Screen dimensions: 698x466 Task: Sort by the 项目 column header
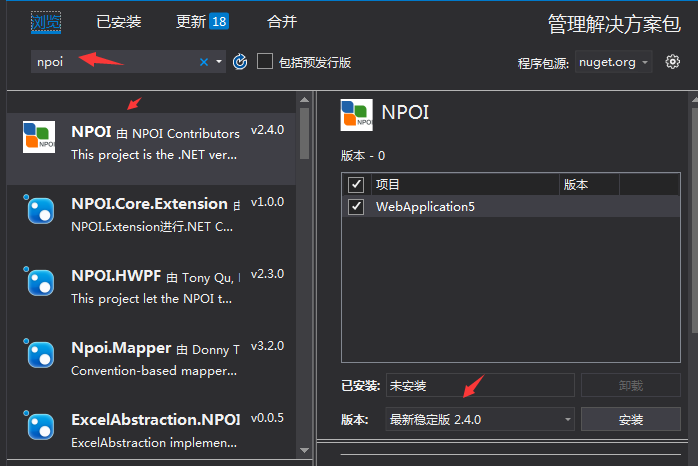465,184
